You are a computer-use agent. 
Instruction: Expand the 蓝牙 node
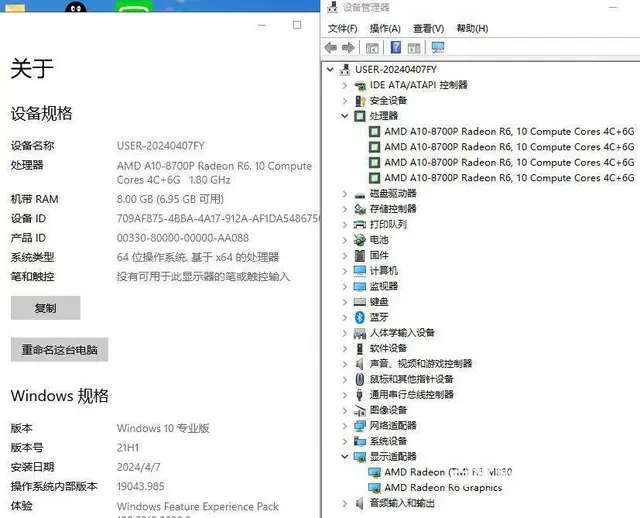click(x=344, y=317)
